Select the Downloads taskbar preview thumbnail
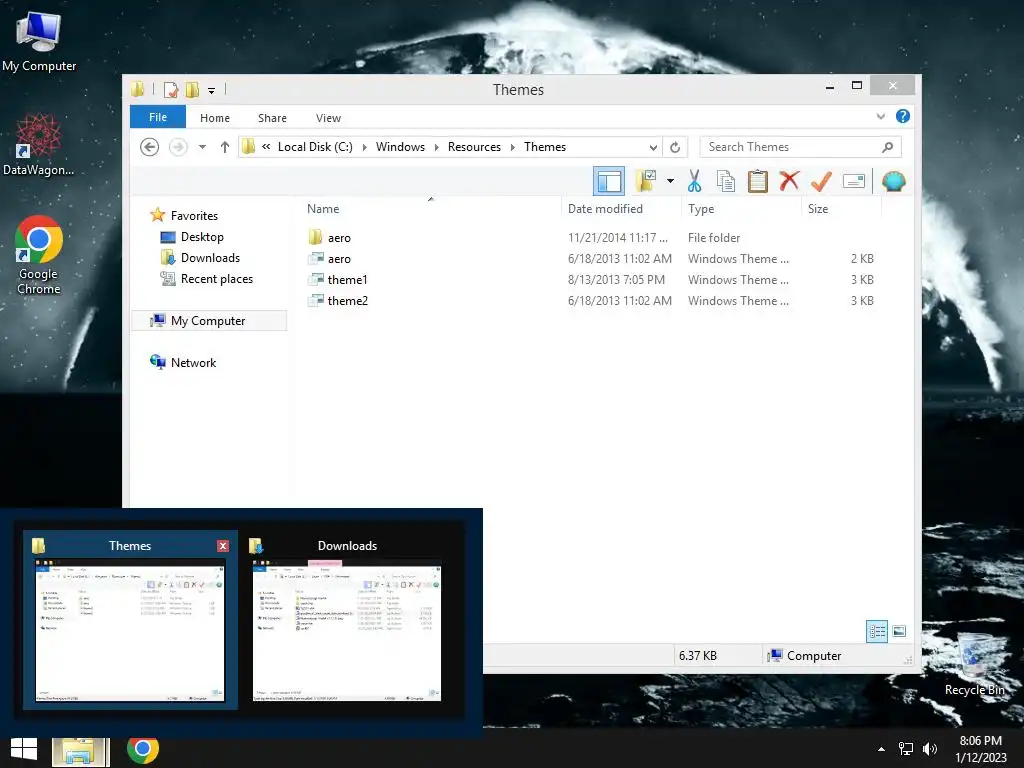1024x768 pixels. [347, 619]
